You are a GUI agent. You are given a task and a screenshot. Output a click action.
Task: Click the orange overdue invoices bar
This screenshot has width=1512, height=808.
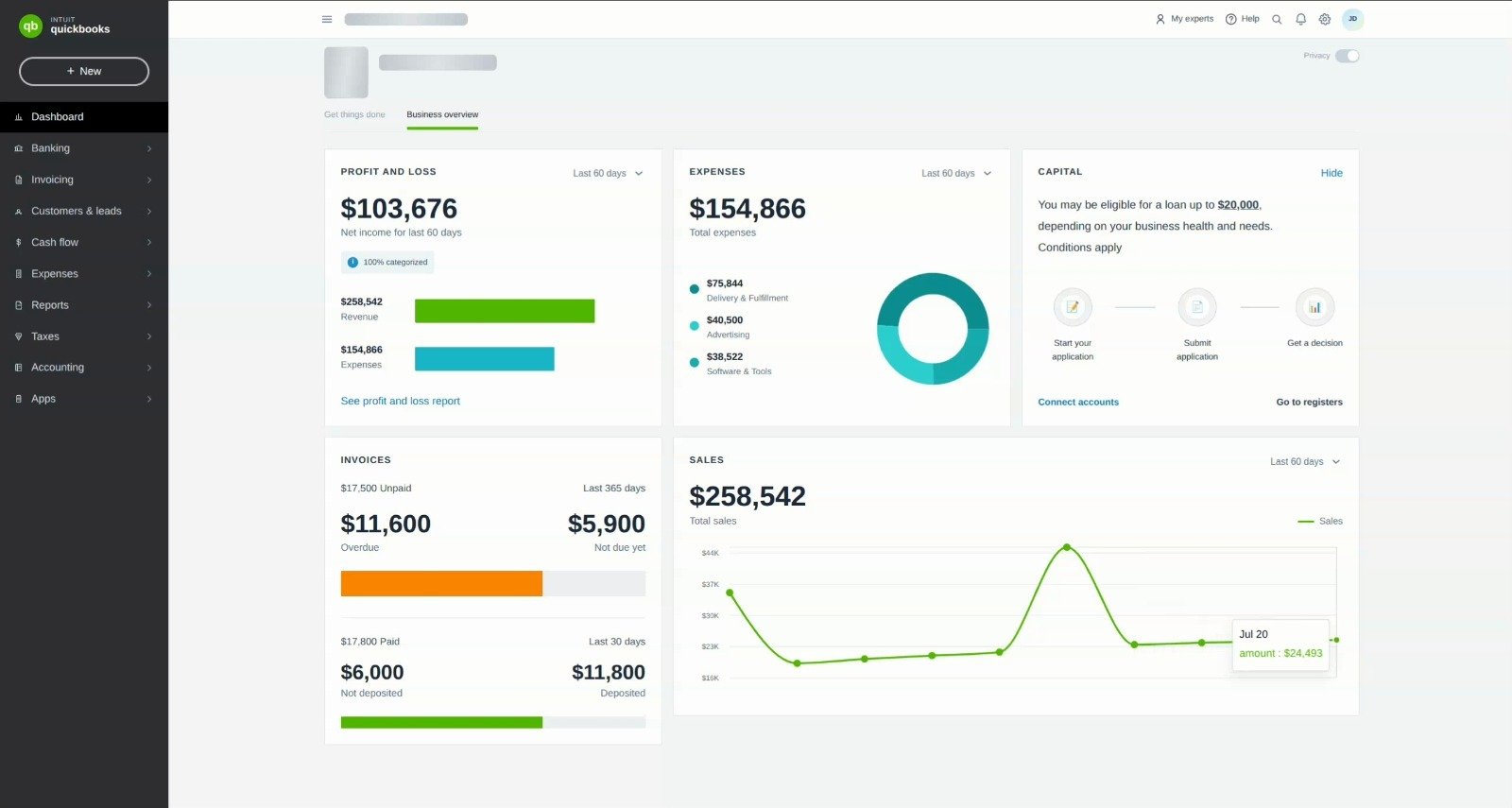[x=441, y=583]
